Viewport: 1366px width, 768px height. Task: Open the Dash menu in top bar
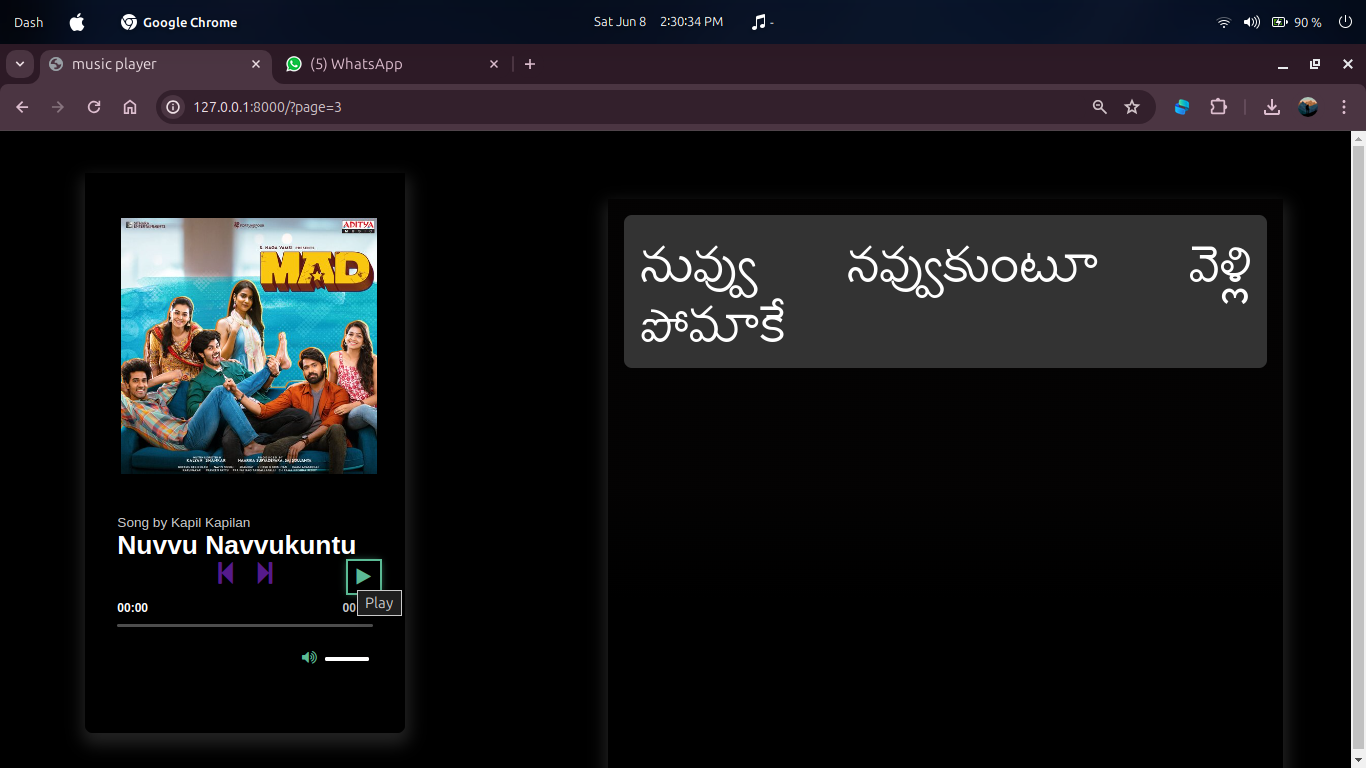(29, 22)
